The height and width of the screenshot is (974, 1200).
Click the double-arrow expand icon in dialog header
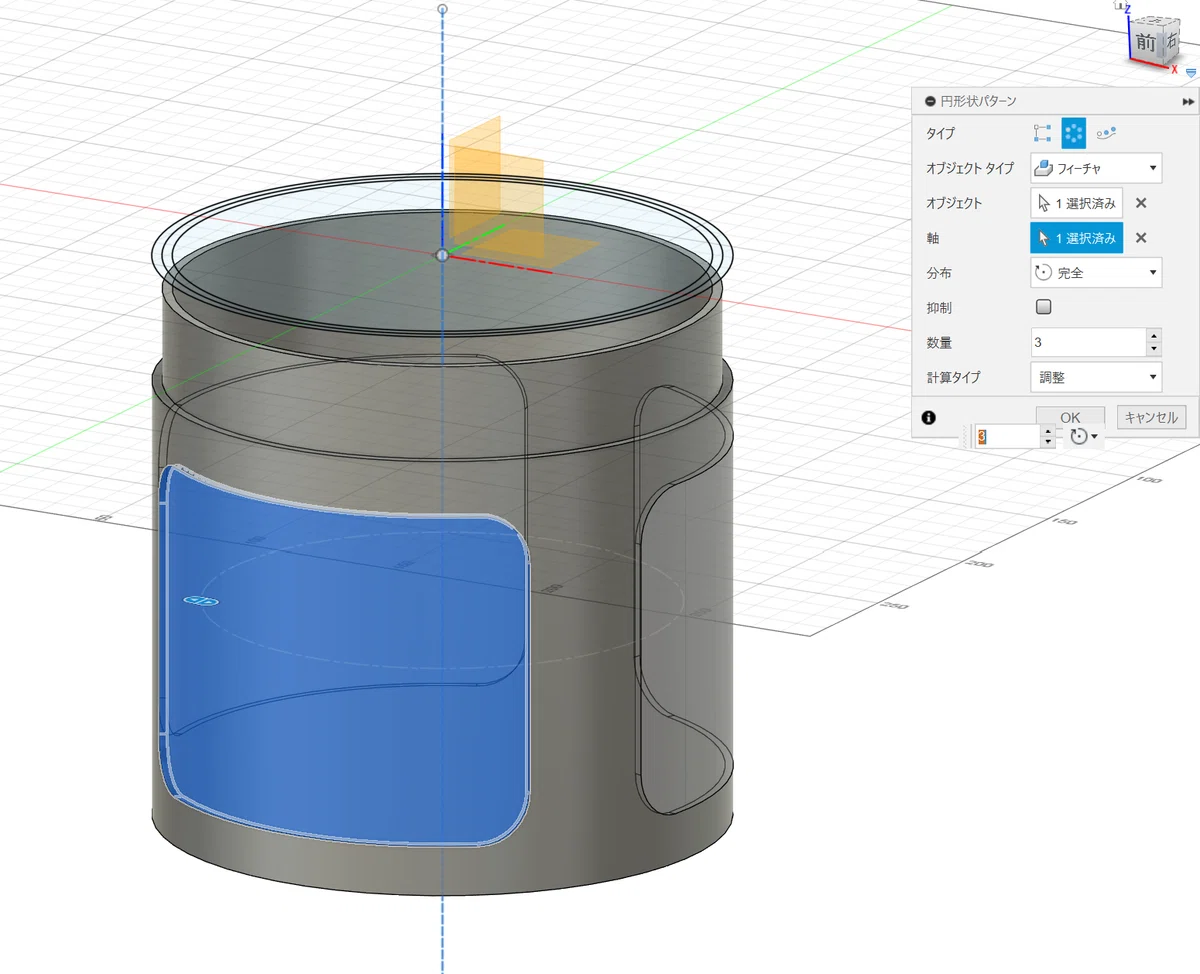1188,102
